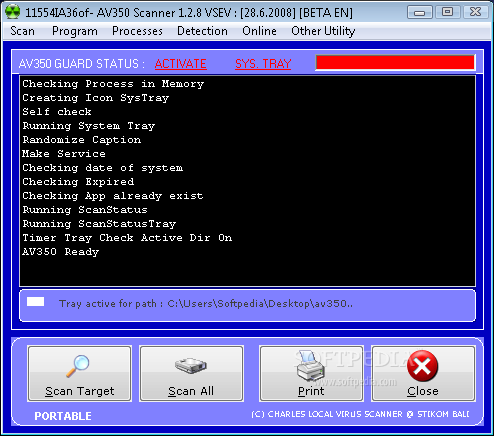Viewport: 494px width, 436px height.
Task: Open the Processes menu
Action: 137,31
